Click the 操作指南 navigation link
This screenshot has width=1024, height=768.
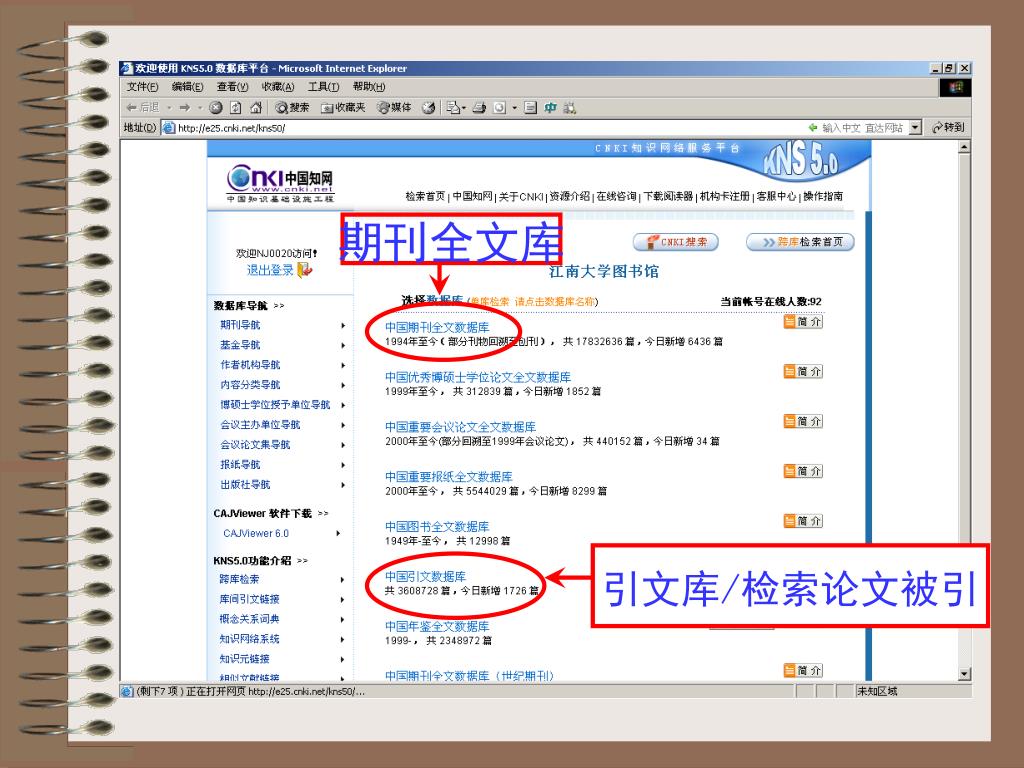(823, 196)
